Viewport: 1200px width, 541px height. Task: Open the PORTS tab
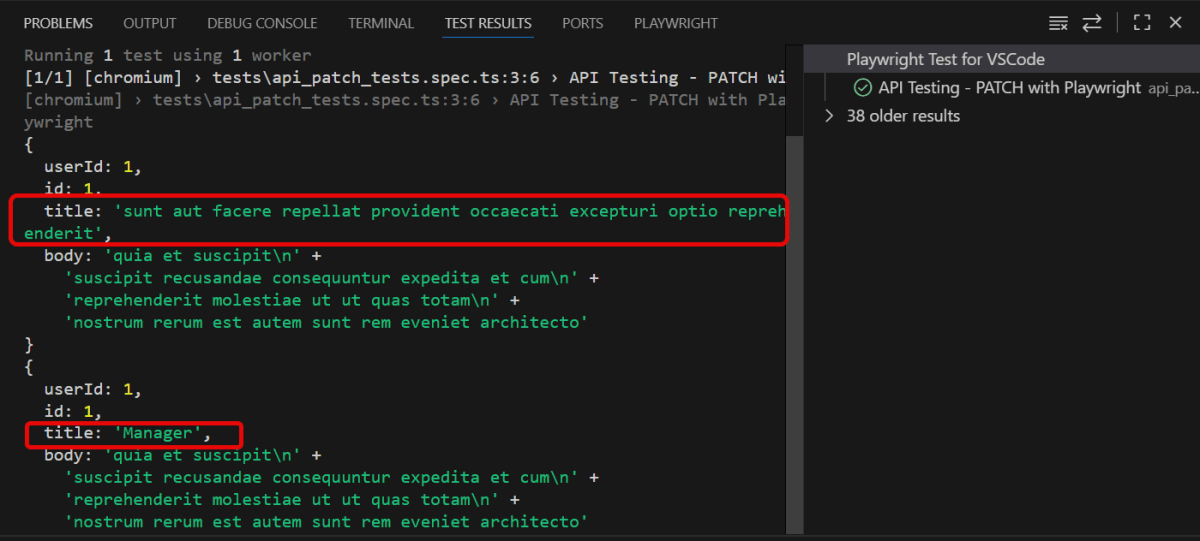coord(583,23)
